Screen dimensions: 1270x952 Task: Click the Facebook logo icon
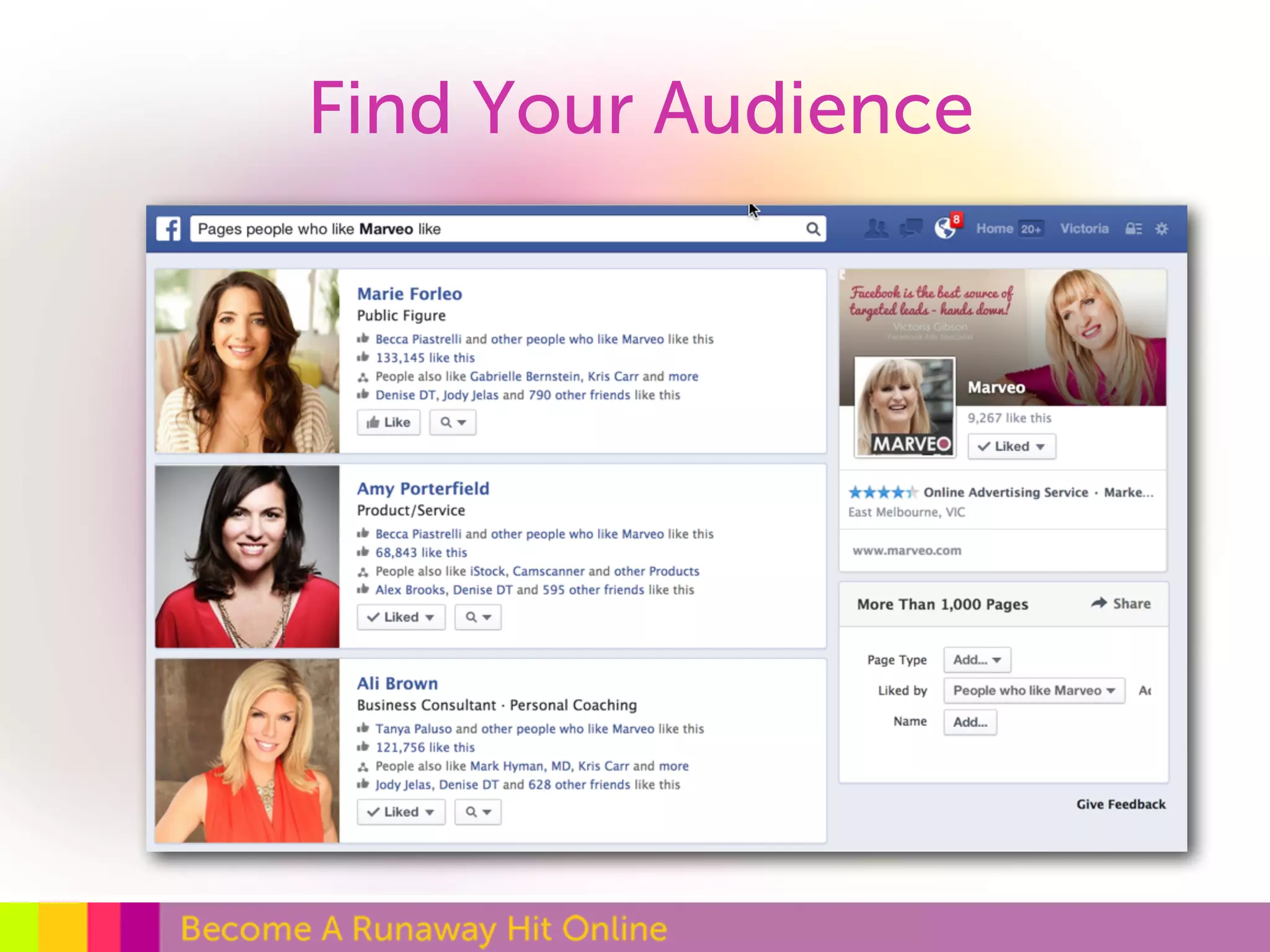click(x=168, y=229)
